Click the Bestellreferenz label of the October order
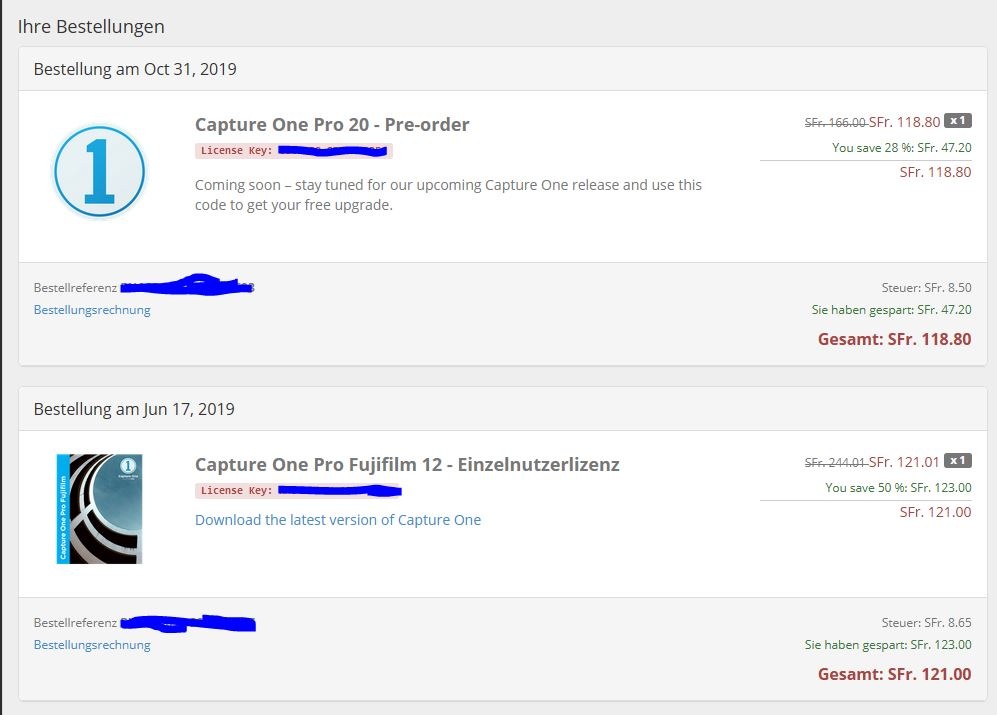Screen dimensions: 997x715 click(x=75, y=288)
